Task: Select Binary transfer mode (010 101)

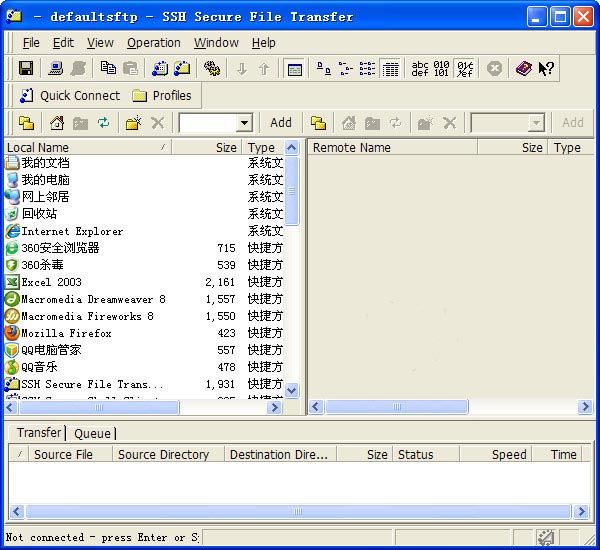Action: [x=441, y=69]
